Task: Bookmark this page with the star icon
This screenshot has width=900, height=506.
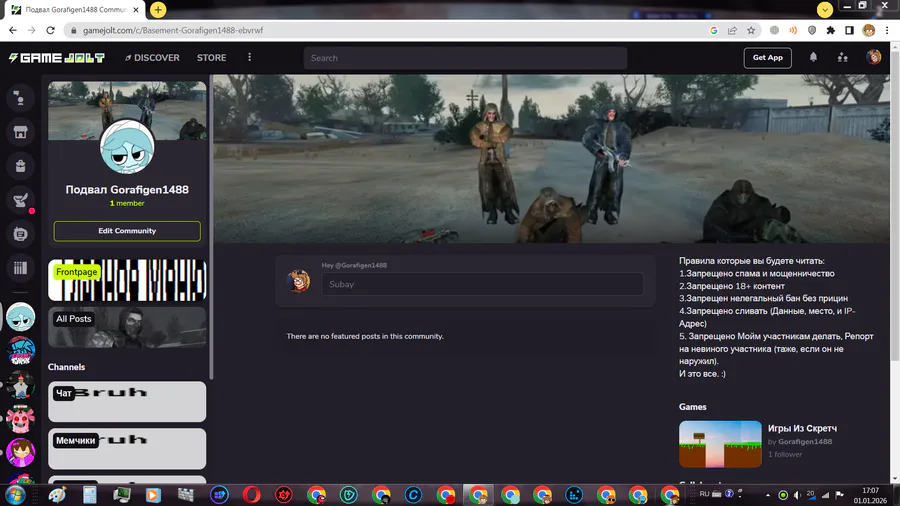Action: click(751, 30)
